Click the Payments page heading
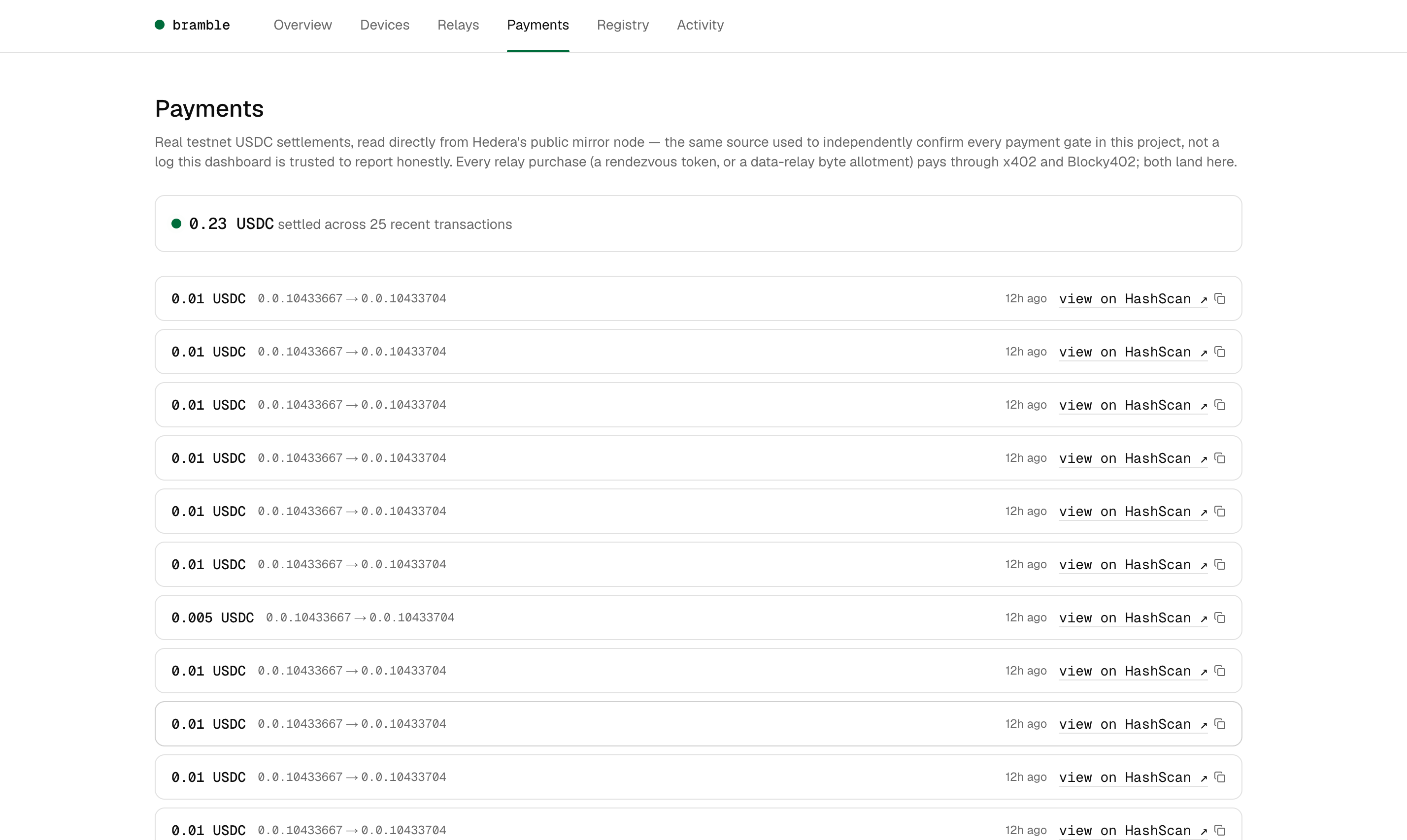The image size is (1407, 840). click(209, 108)
